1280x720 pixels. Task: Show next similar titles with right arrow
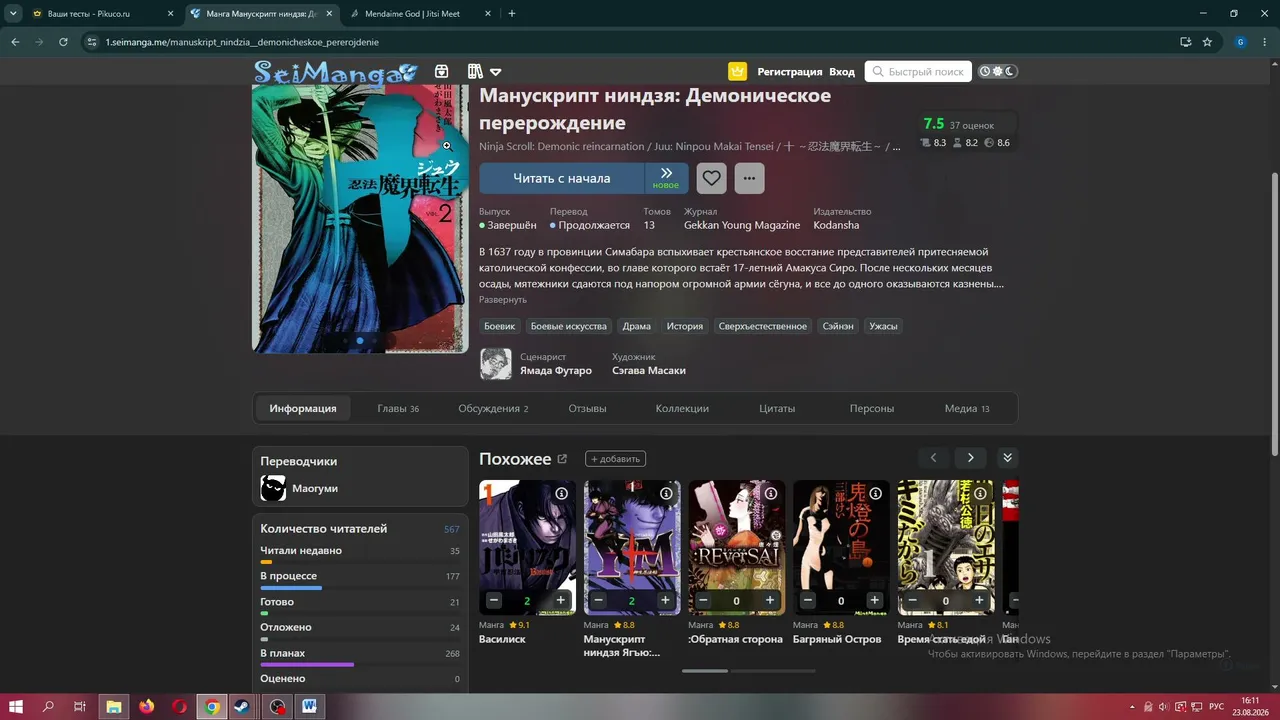pos(970,458)
